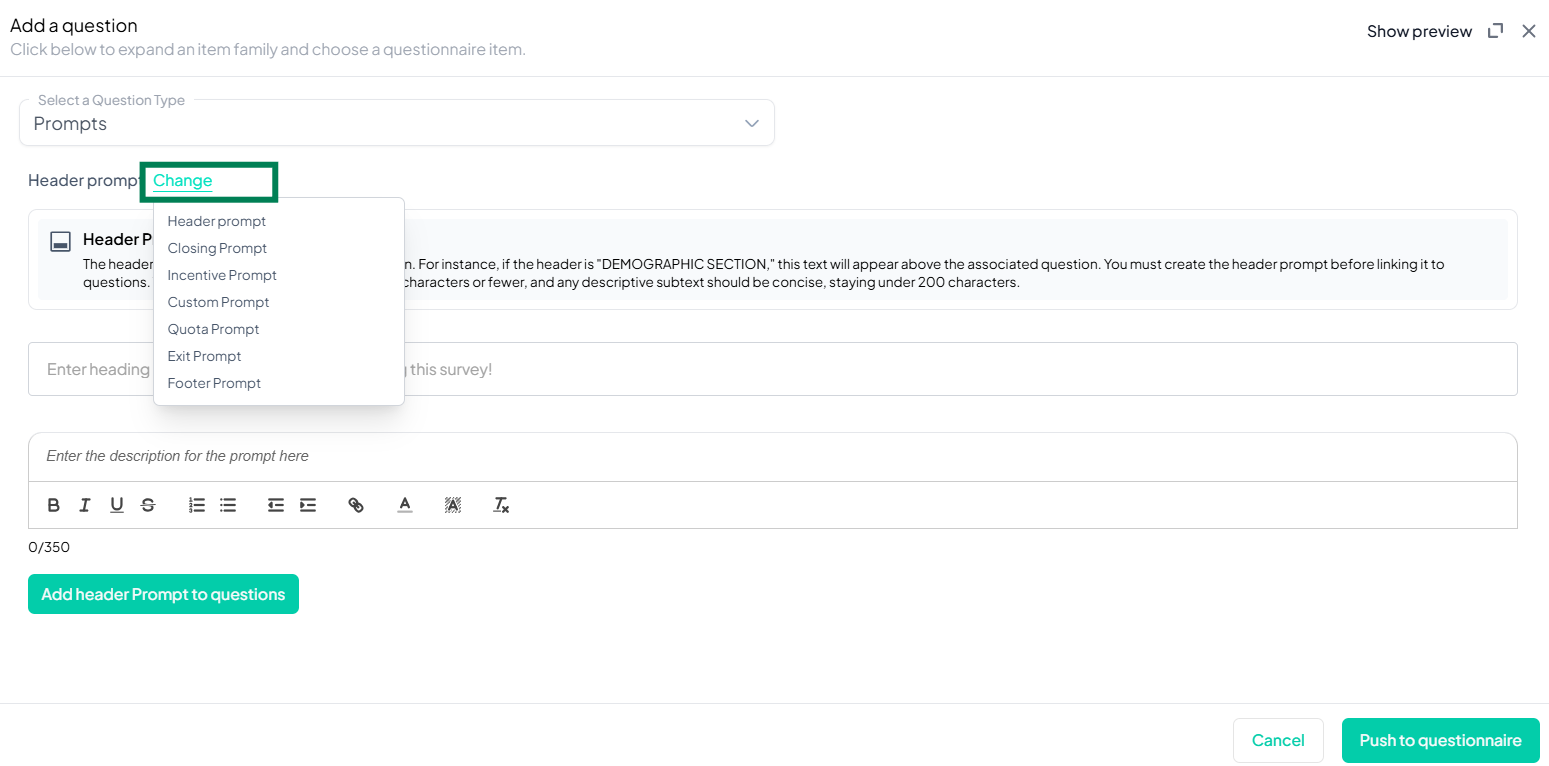Pick Footer Prompt in the dropdown list
The height and width of the screenshot is (766, 1549).
point(214,383)
